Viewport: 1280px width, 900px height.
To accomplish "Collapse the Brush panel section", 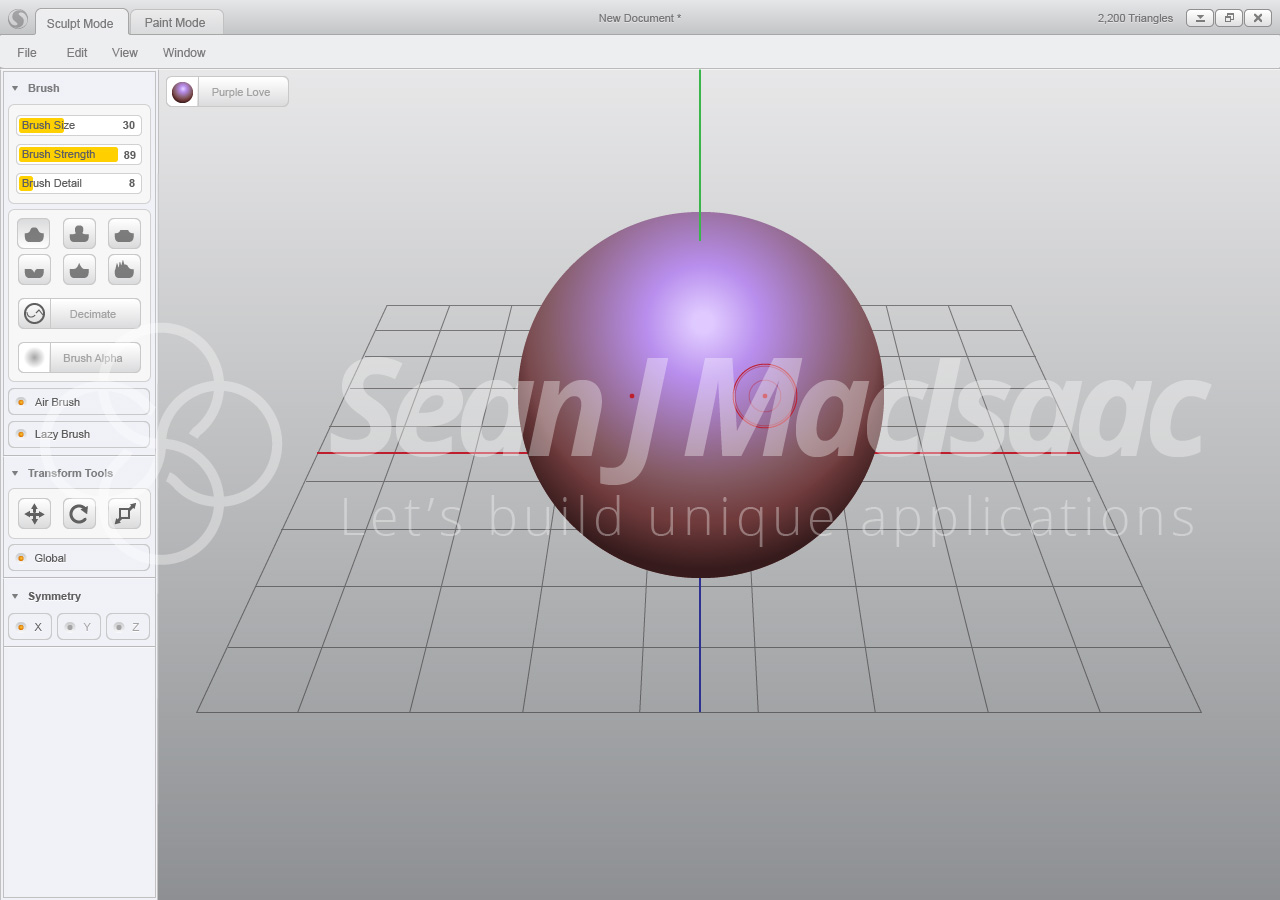I will [15, 88].
